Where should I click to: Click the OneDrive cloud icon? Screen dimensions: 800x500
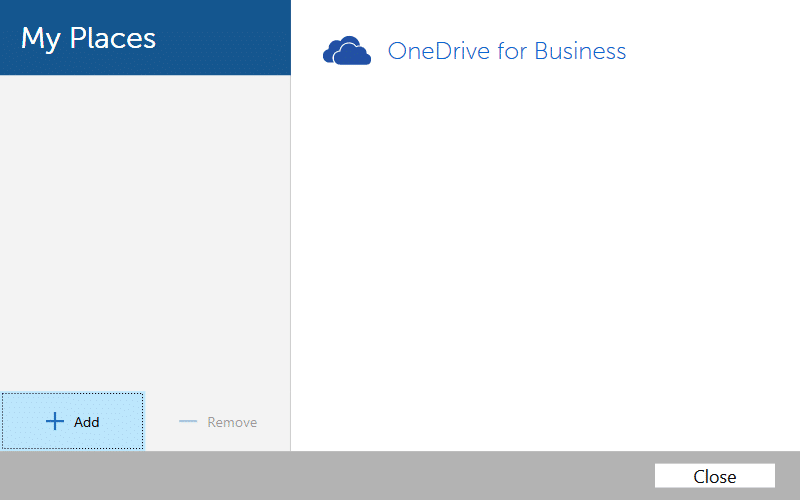click(x=347, y=51)
